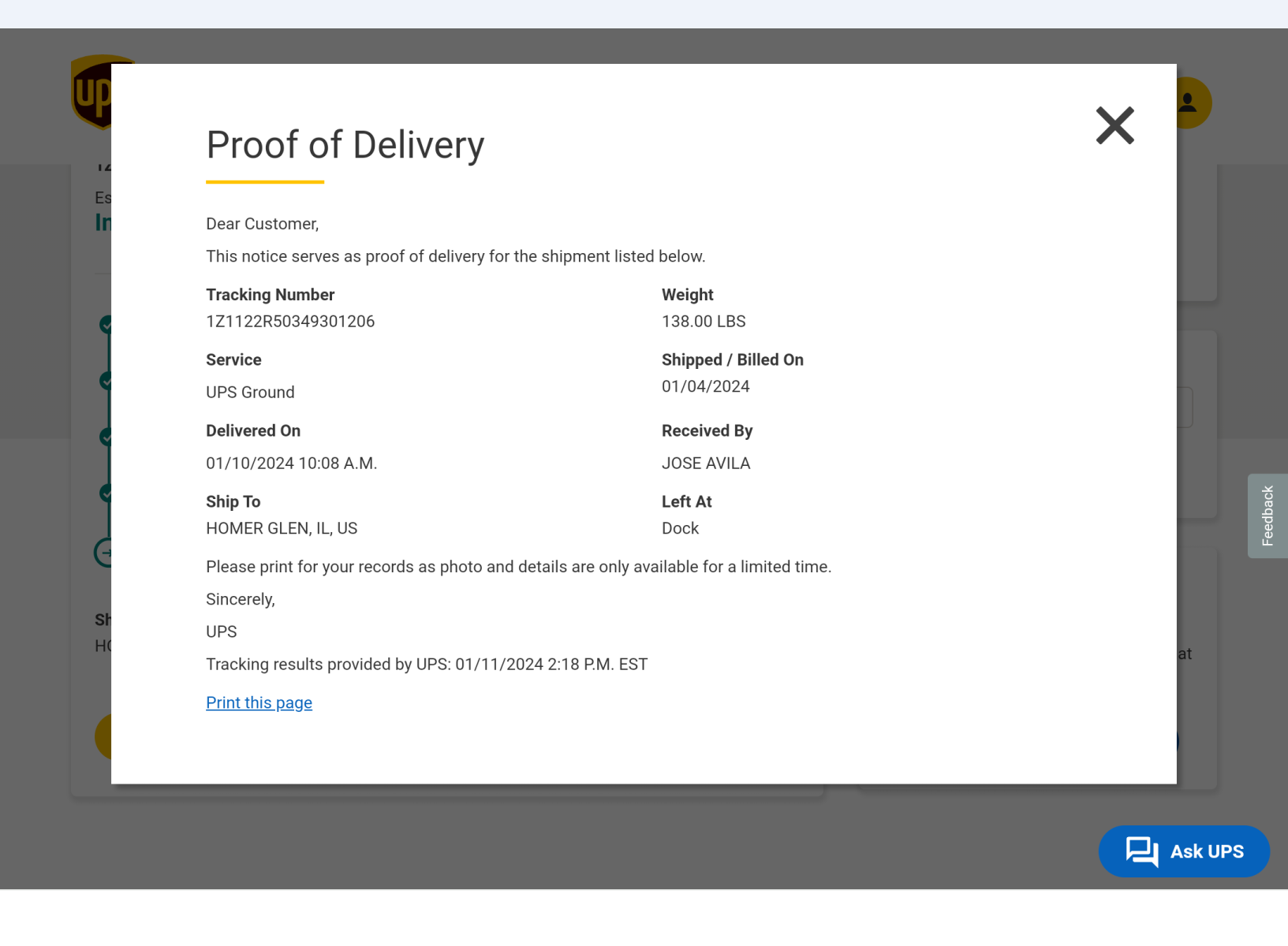
Task: Click the tracking number 1Z1122R50349301206
Action: pos(290,322)
